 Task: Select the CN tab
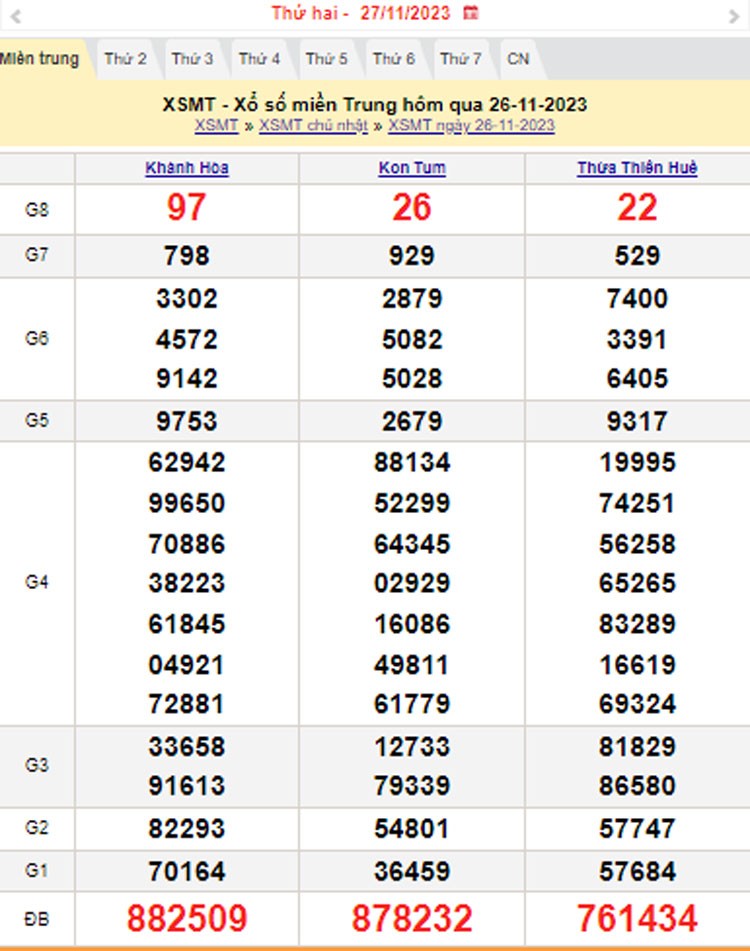(x=518, y=59)
